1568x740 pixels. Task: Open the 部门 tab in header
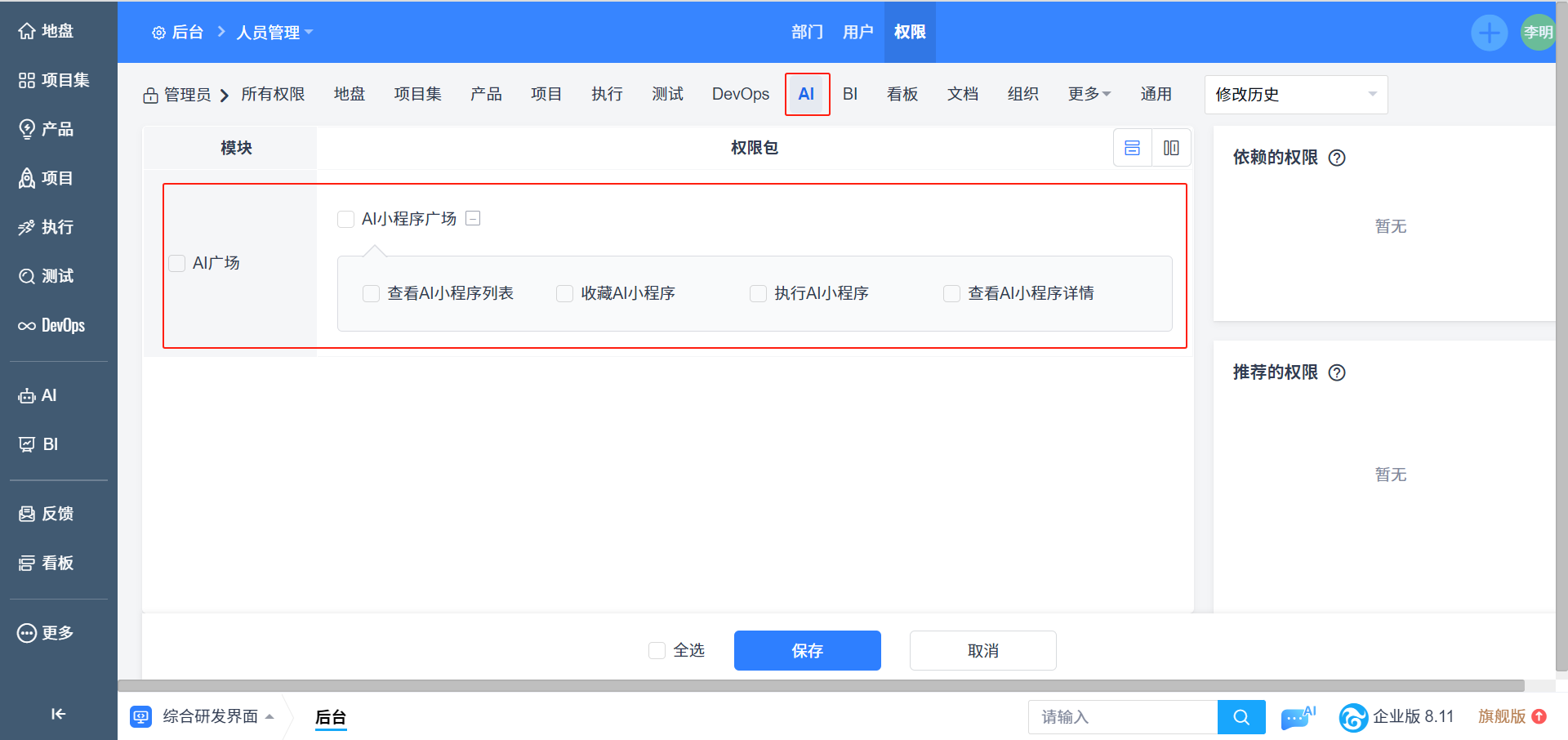click(x=807, y=32)
